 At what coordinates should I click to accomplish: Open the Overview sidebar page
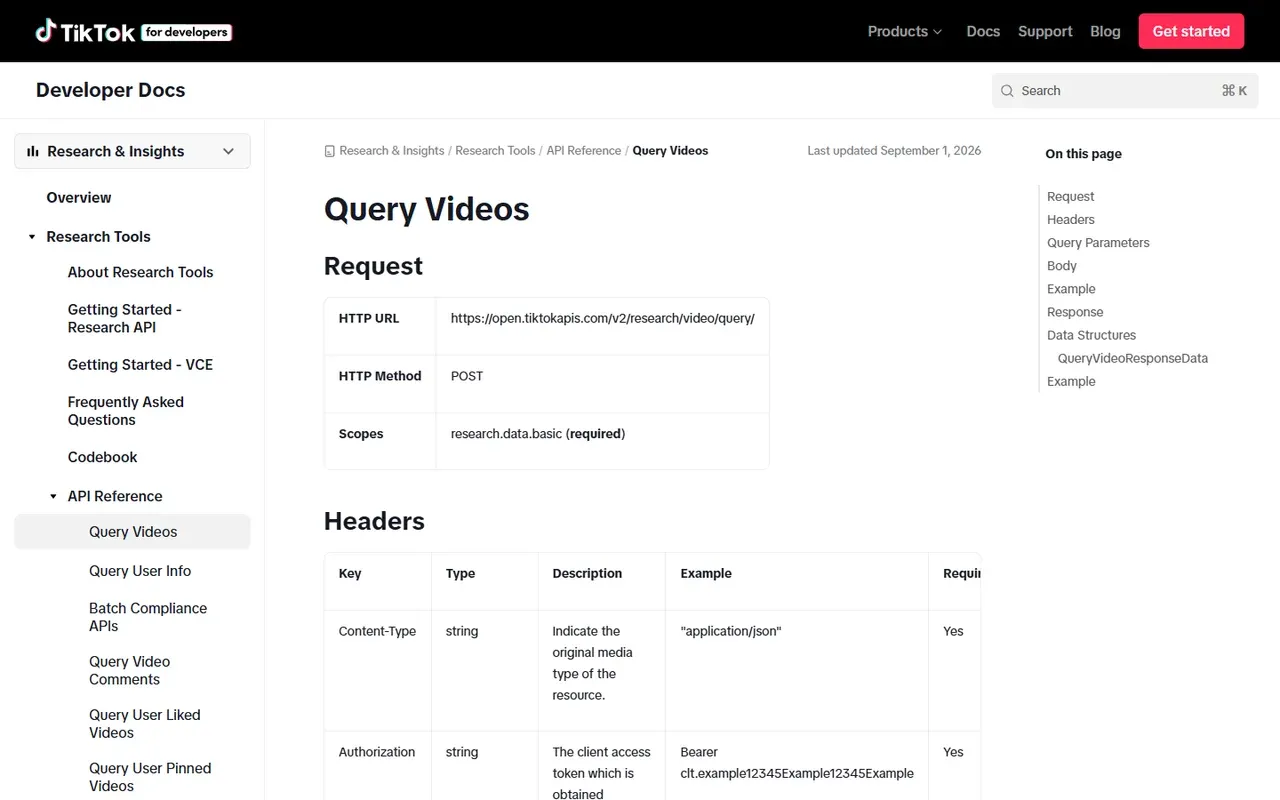[x=79, y=198]
